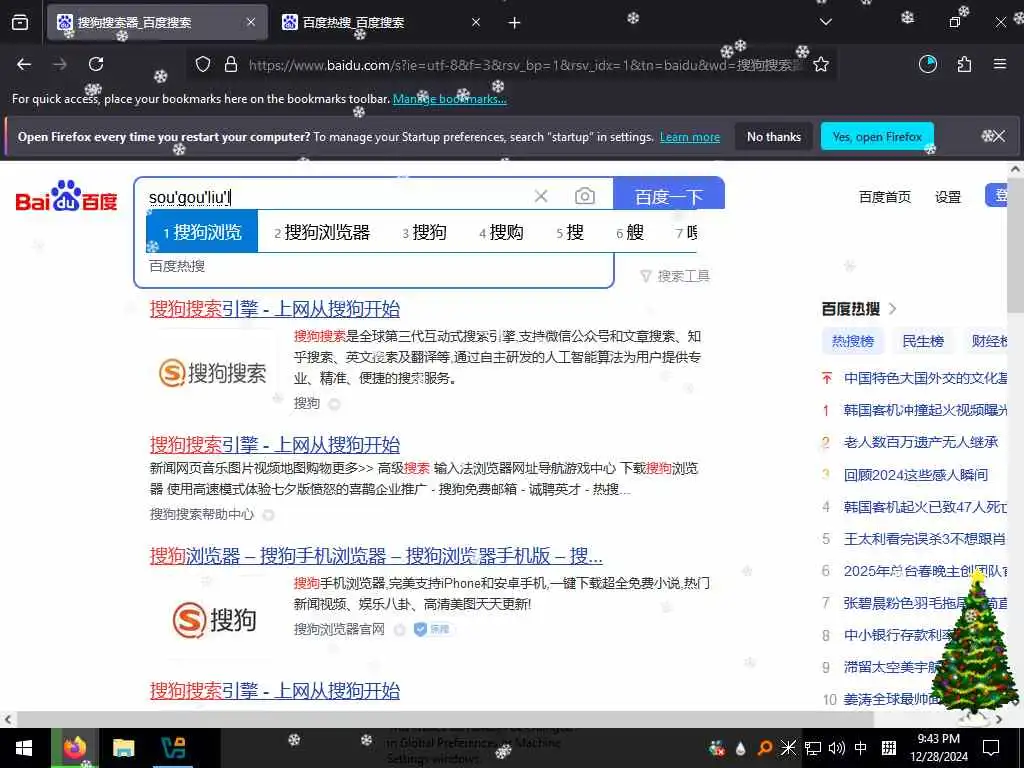
Task: Close the 搜狗搜索器_百度搜索 tab
Action: 251,22
